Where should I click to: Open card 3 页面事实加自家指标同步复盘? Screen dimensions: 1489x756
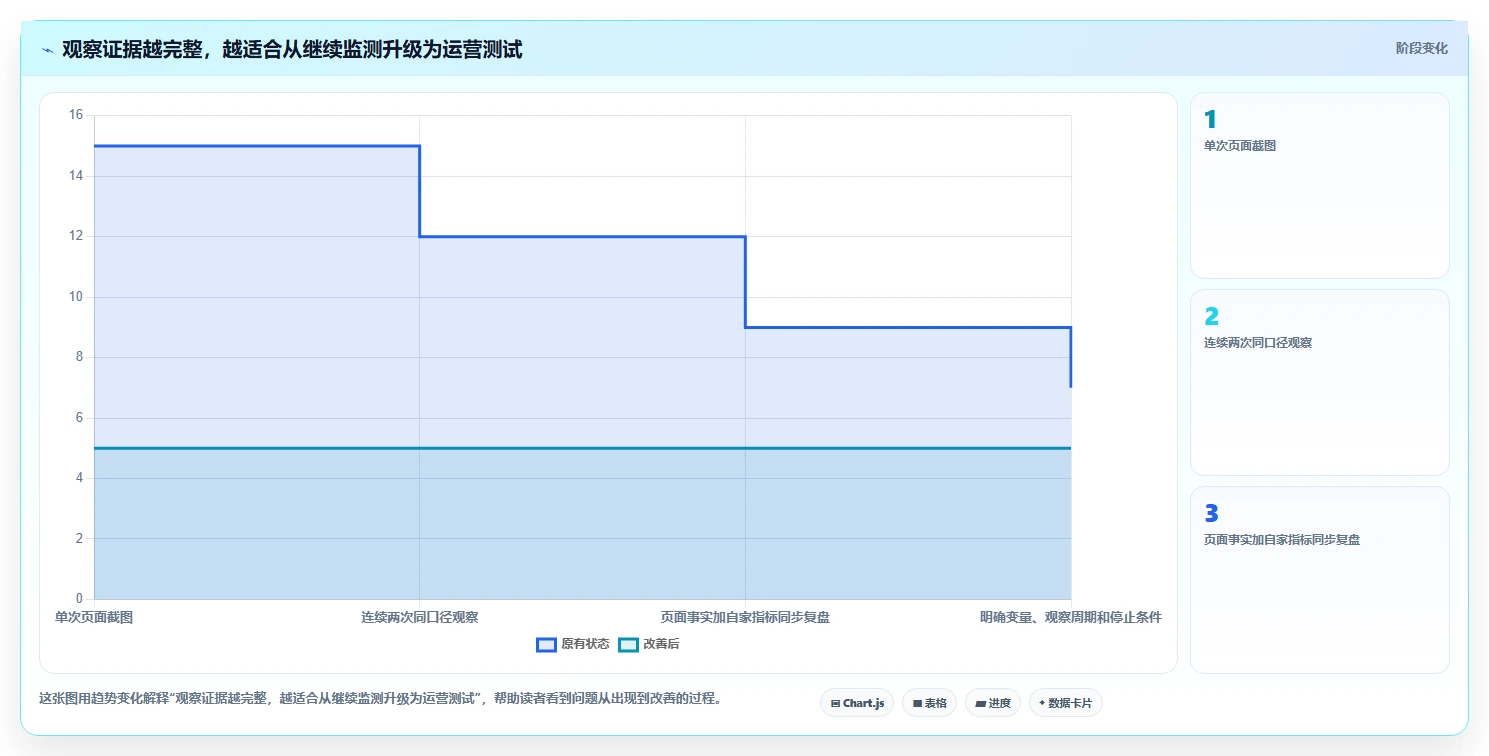(1319, 580)
